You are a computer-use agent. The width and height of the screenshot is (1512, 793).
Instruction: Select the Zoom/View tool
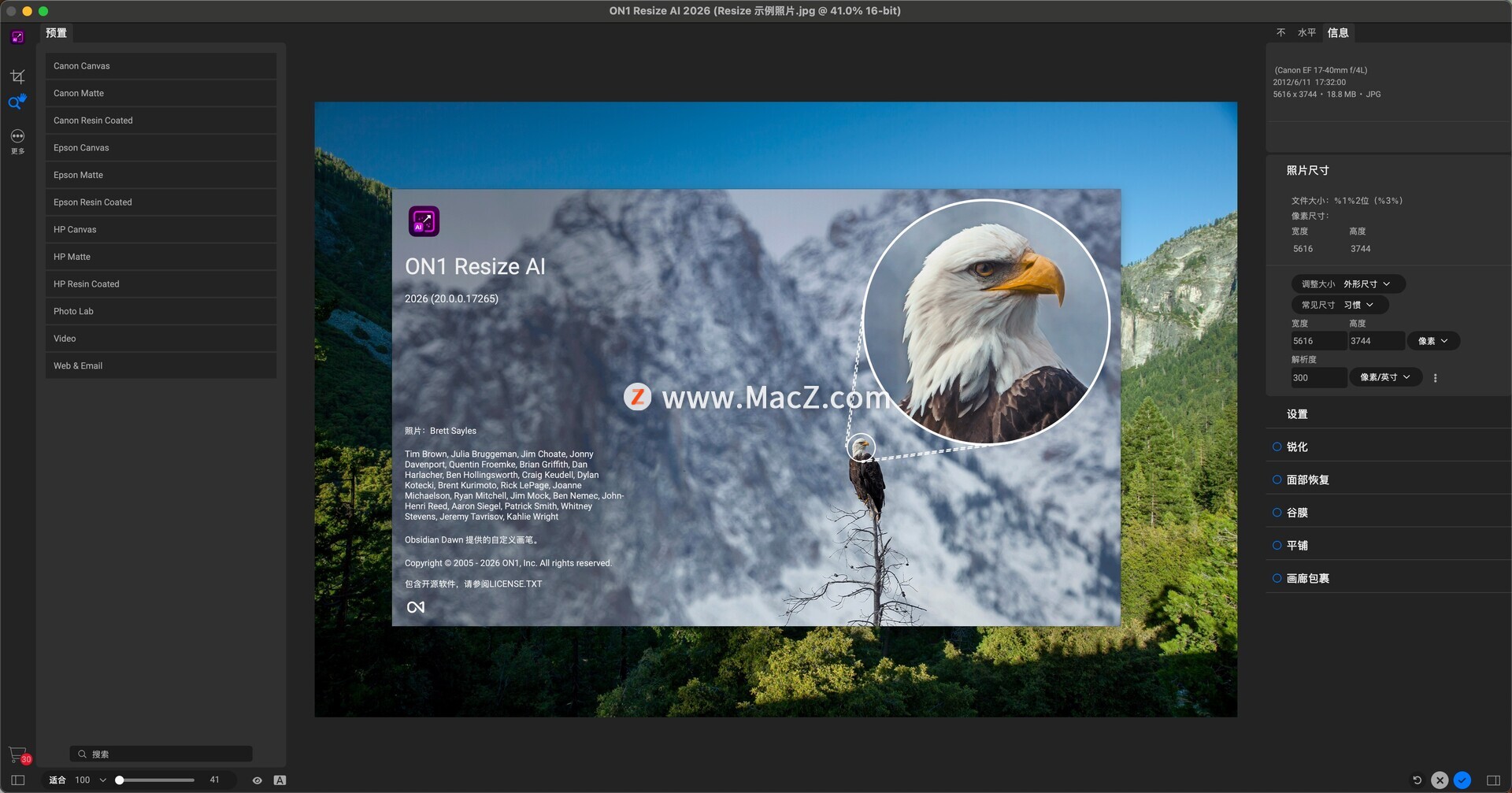[17, 102]
